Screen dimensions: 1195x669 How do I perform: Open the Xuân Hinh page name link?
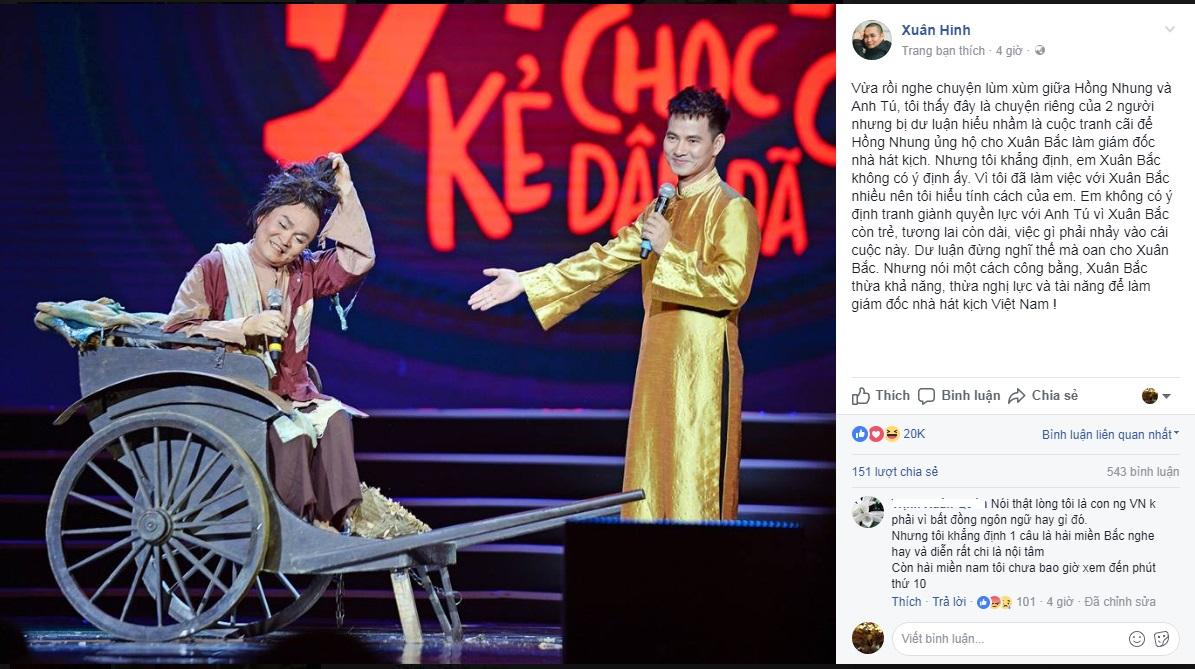point(936,30)
